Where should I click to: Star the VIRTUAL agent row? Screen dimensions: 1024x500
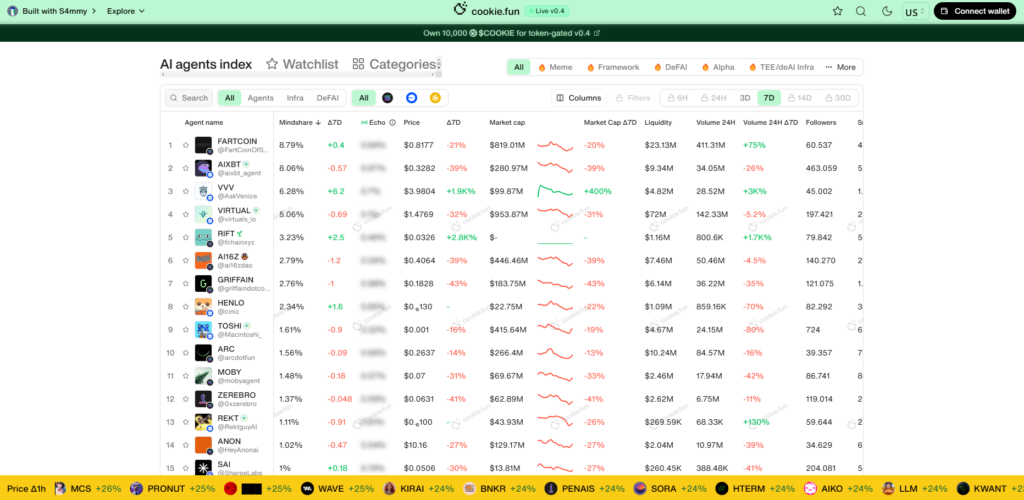click(x=186, y=214)
